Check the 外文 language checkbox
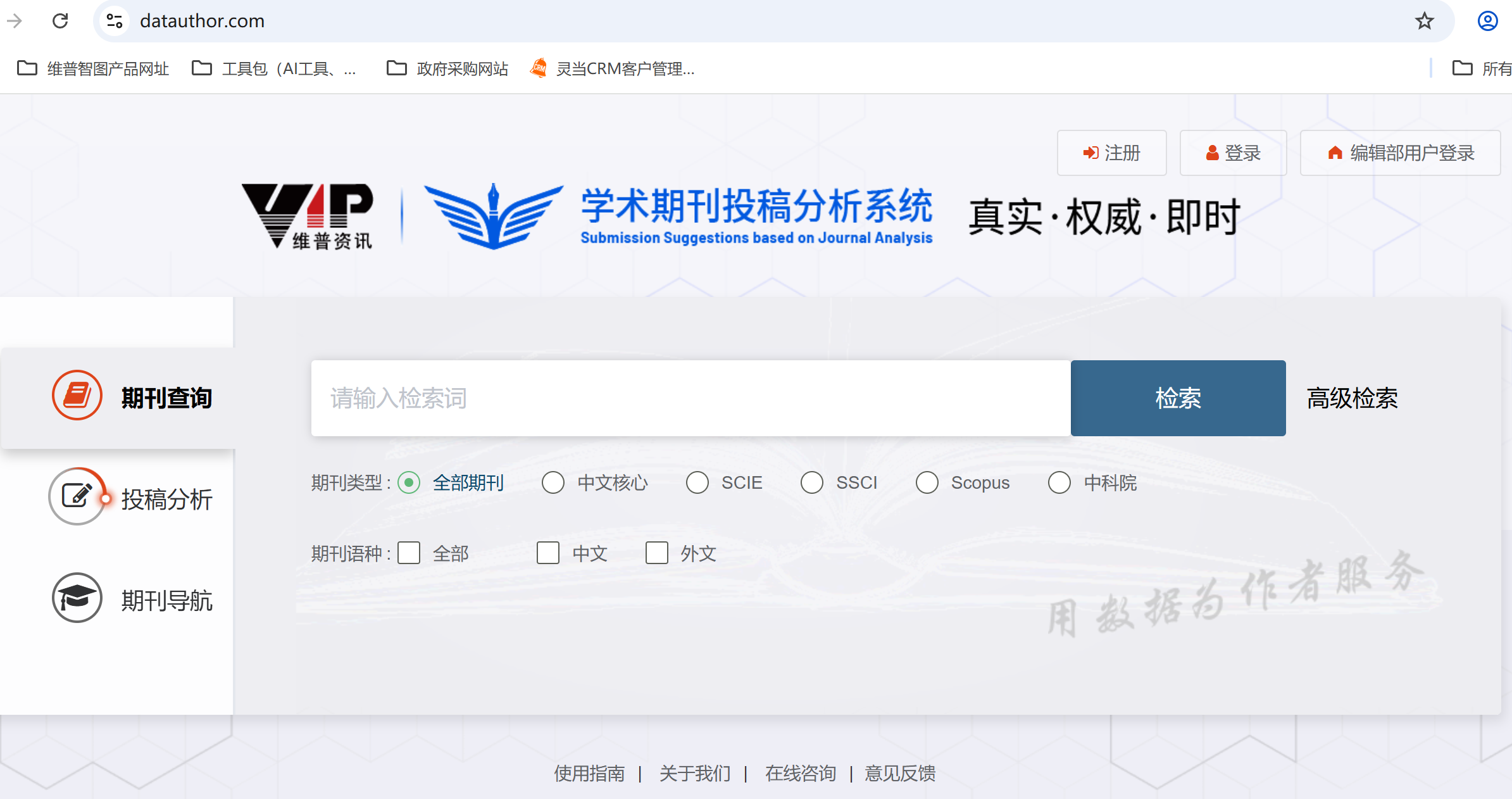This screenshot has width=1512, height=799. pos(657,553)
